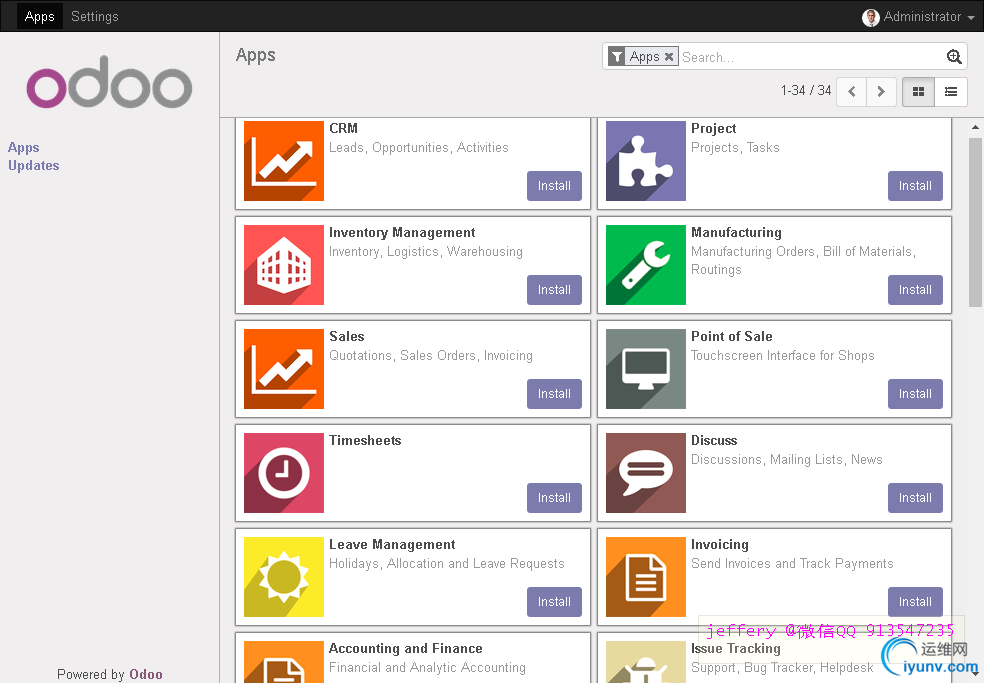Install the Timesheets app

click(554, 498)
